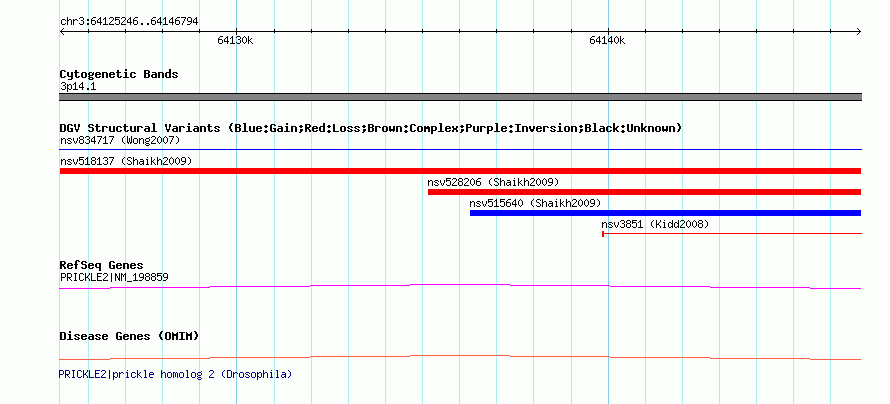
Task: Select the RefSeq Genes track title
Action: [102, 266]
